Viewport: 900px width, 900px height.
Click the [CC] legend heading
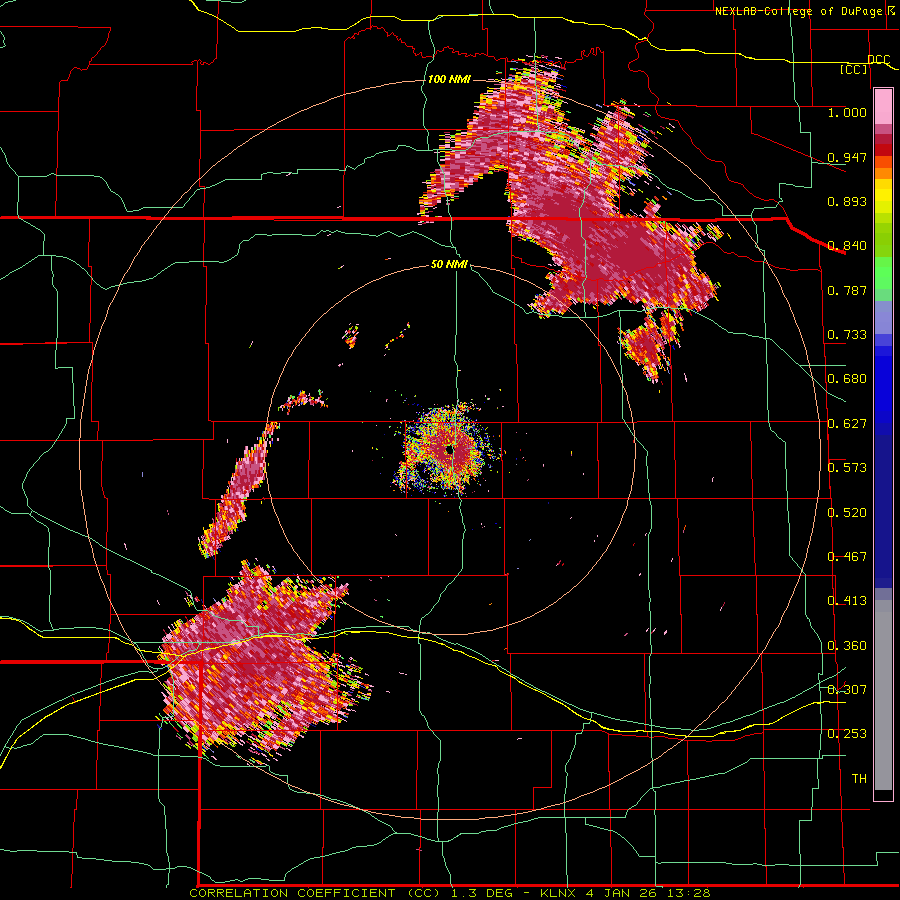pos(854,69)
